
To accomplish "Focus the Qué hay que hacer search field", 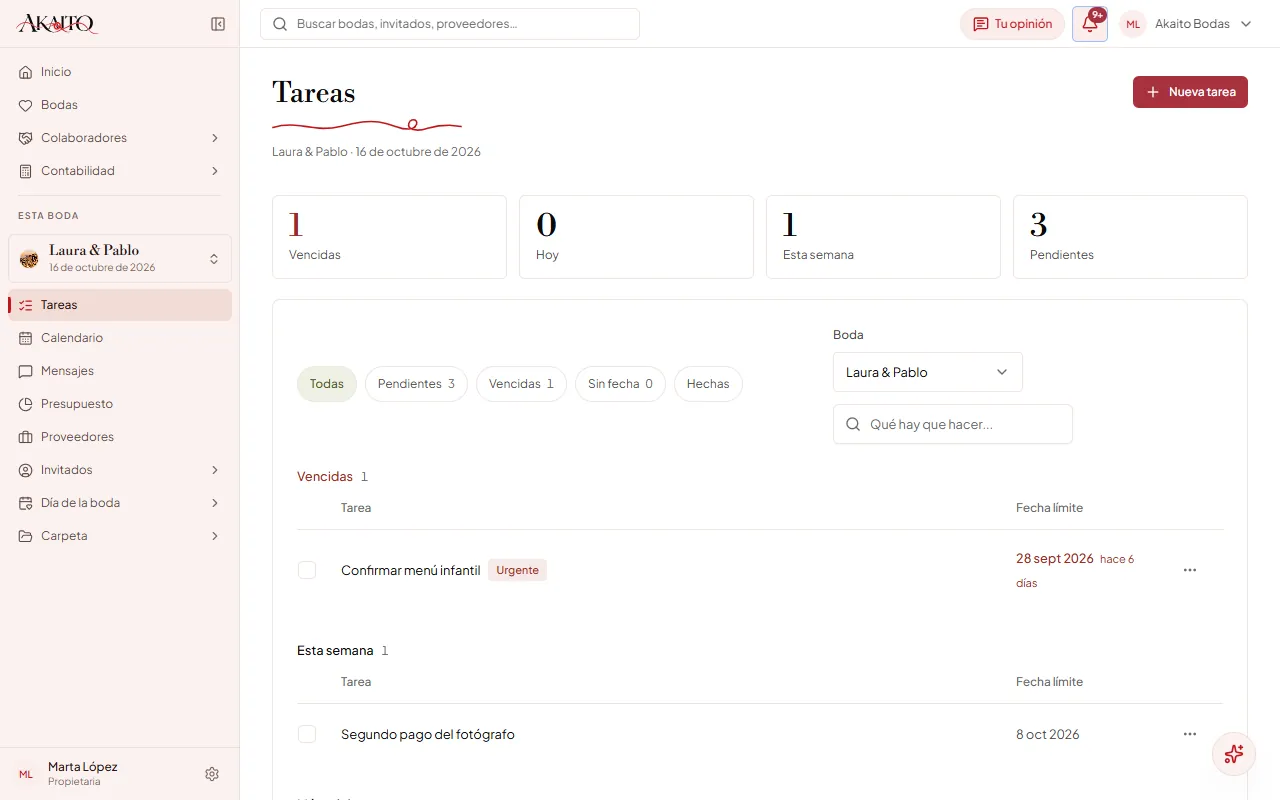I will tap(953, 424).
